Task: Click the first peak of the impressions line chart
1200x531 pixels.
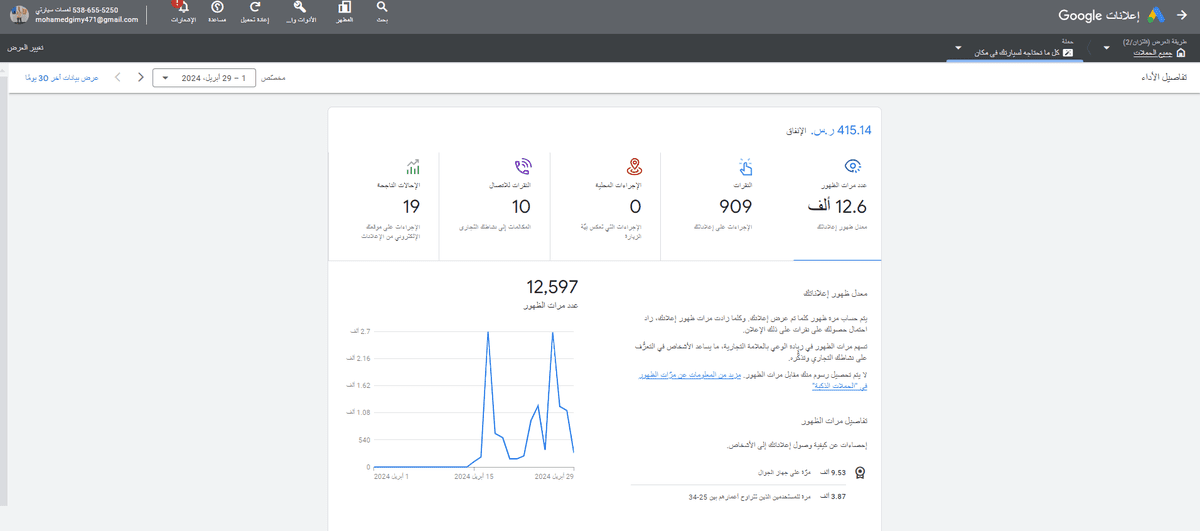Action: [x=488, y=331]
